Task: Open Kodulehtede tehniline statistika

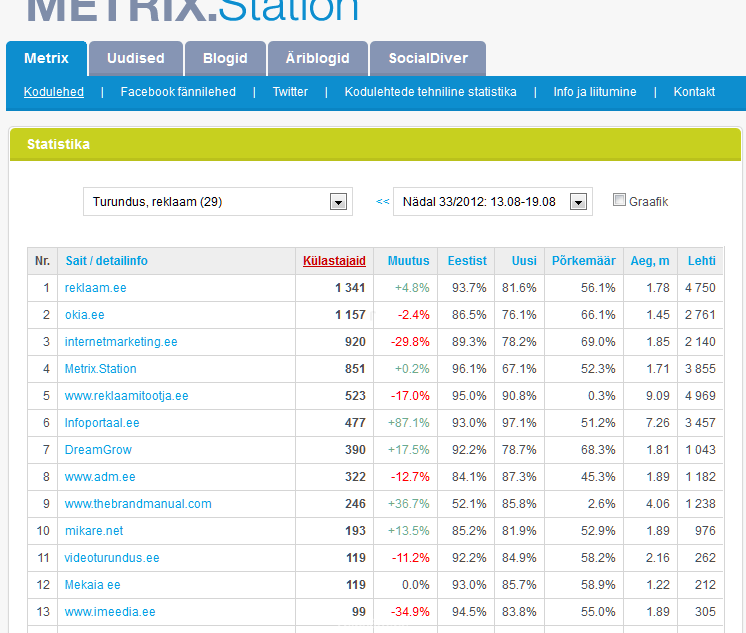Action: pos(431,92)
